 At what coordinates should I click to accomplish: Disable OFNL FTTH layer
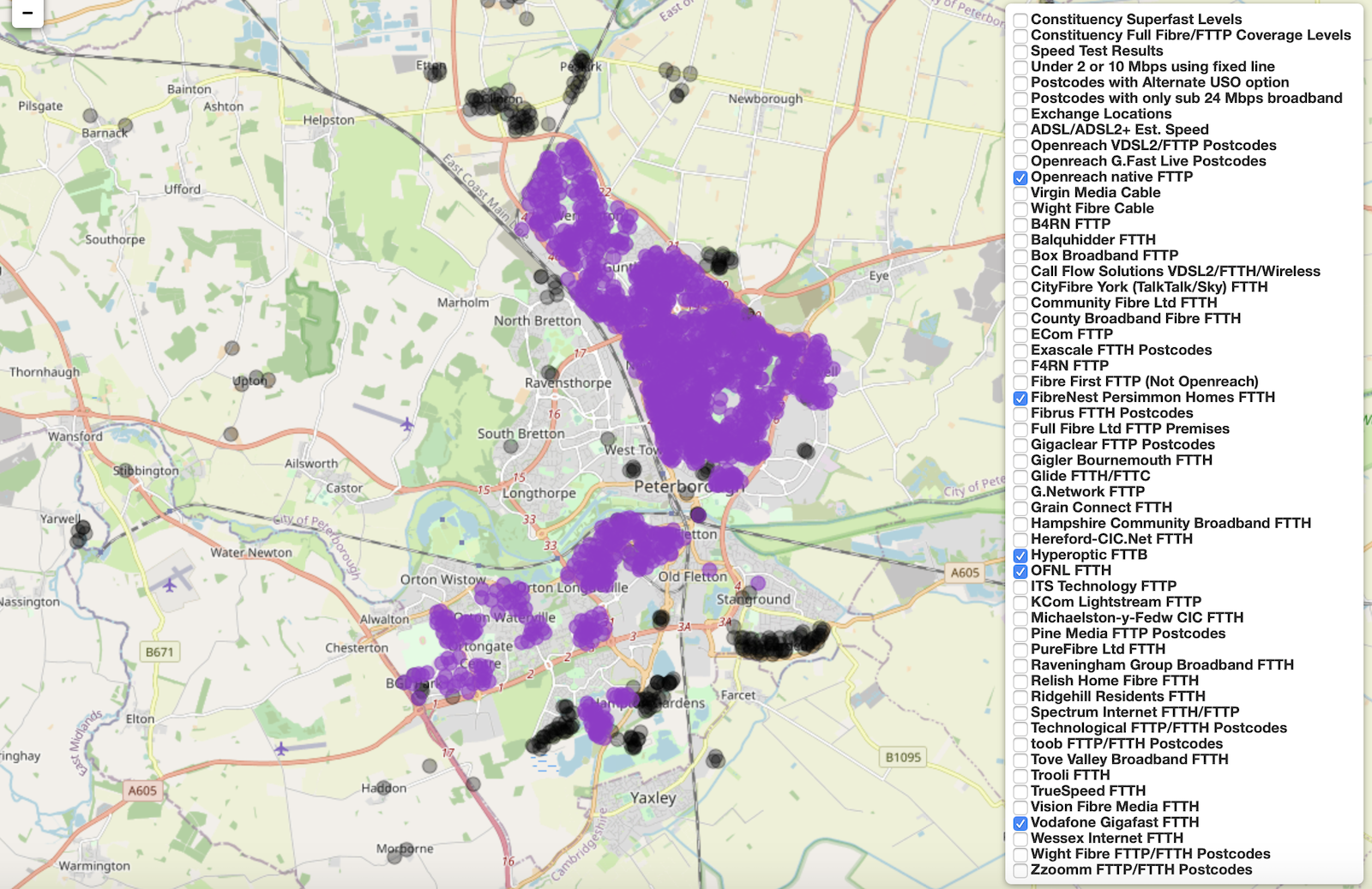[x=1020, y=570]
